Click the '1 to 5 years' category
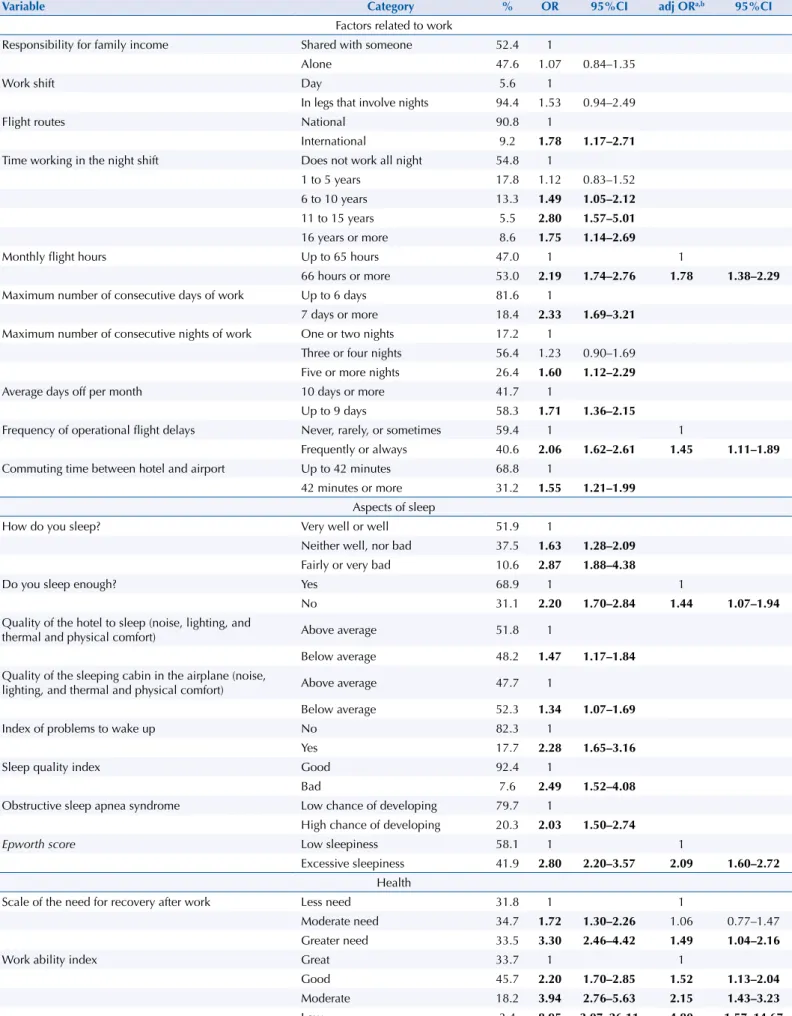The height and width of the screenshot is (1016, 792). 331,179
